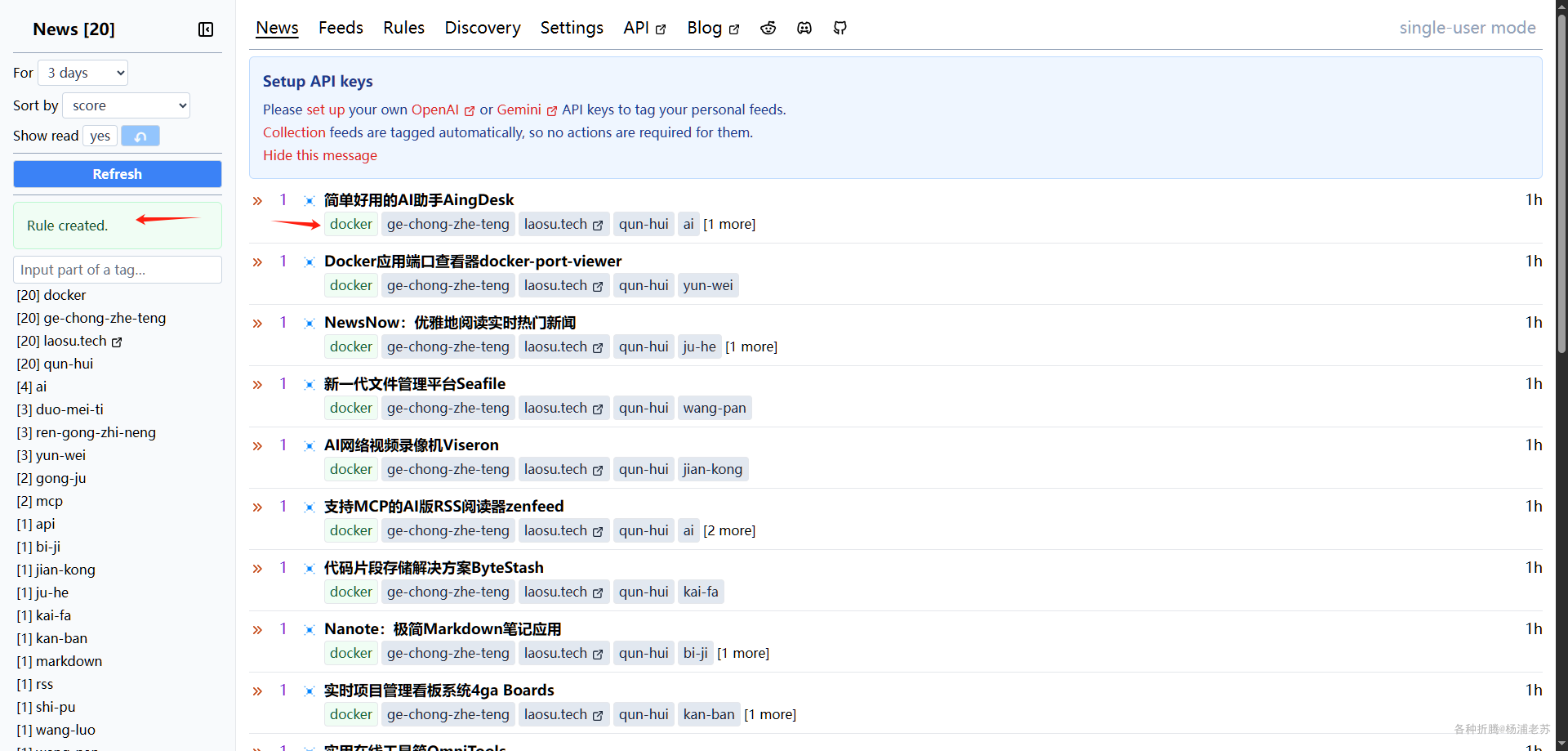The image size is (1568, 751).
Task: Expand '[1 more]' tags on the AingDesk article
Action: click(x=729, y=224)
